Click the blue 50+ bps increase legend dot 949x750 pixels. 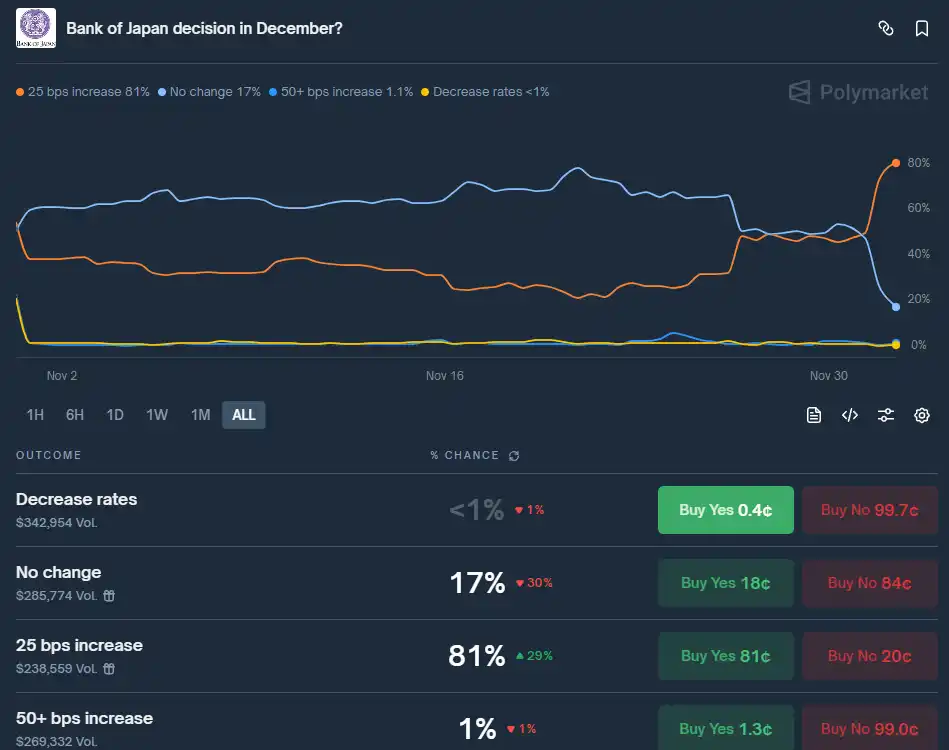coord(273,92)
